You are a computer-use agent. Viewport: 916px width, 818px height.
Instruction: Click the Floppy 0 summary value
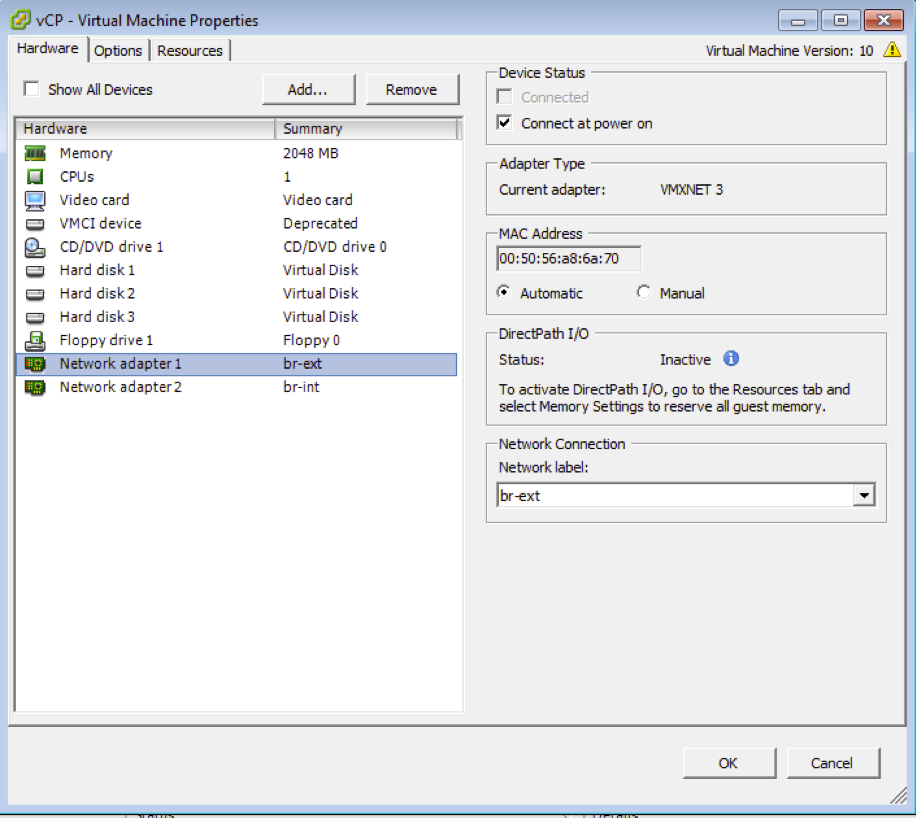[x=311, y=340]
